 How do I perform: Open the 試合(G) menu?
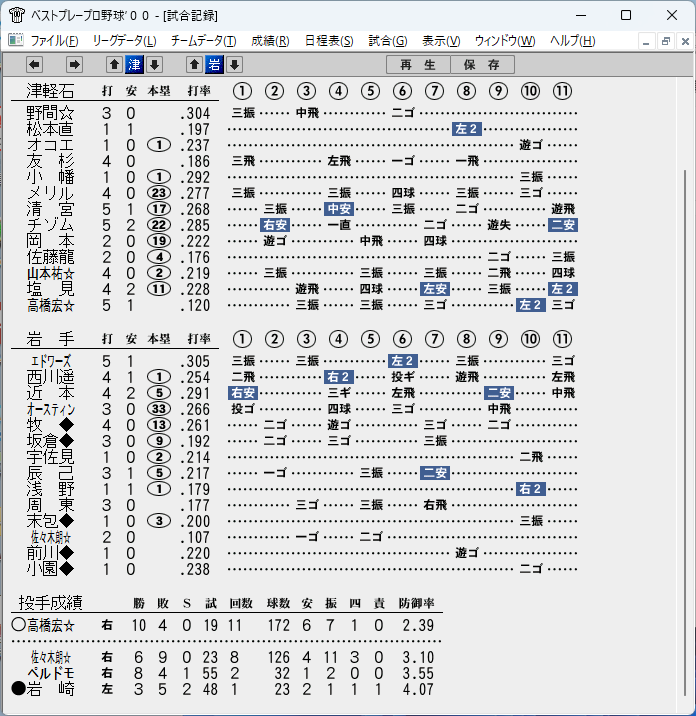coord(388,41)
